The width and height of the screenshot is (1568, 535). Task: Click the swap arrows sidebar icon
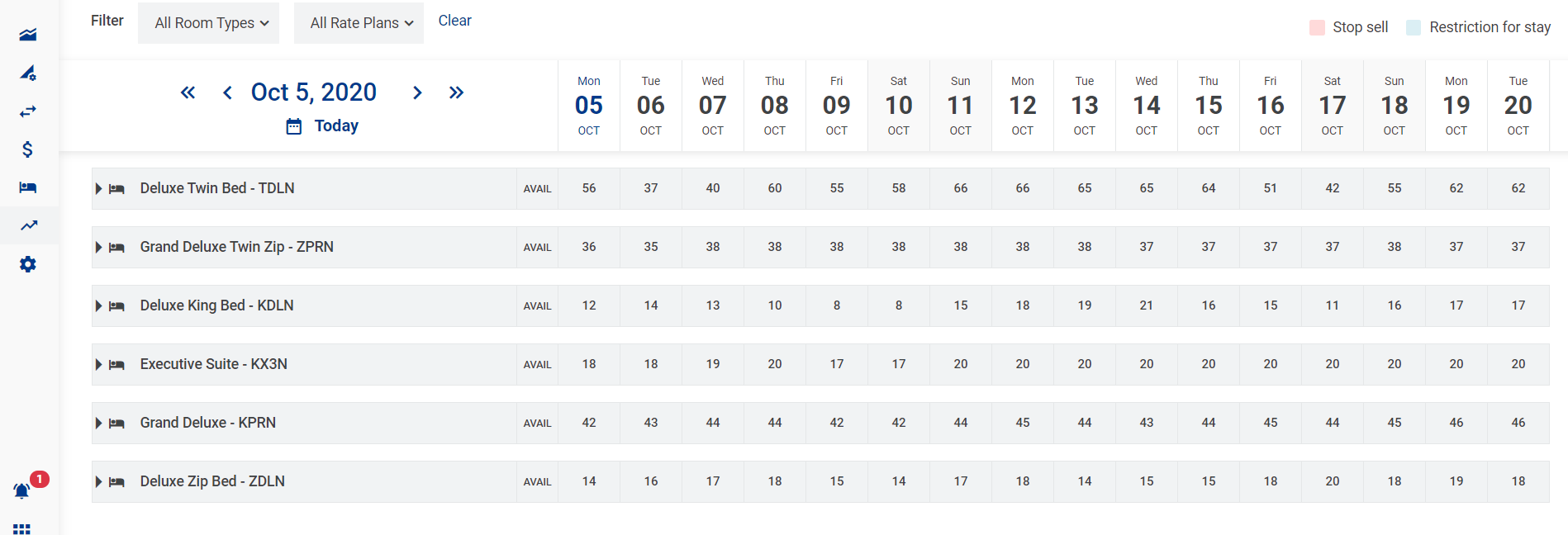[28, 111]
